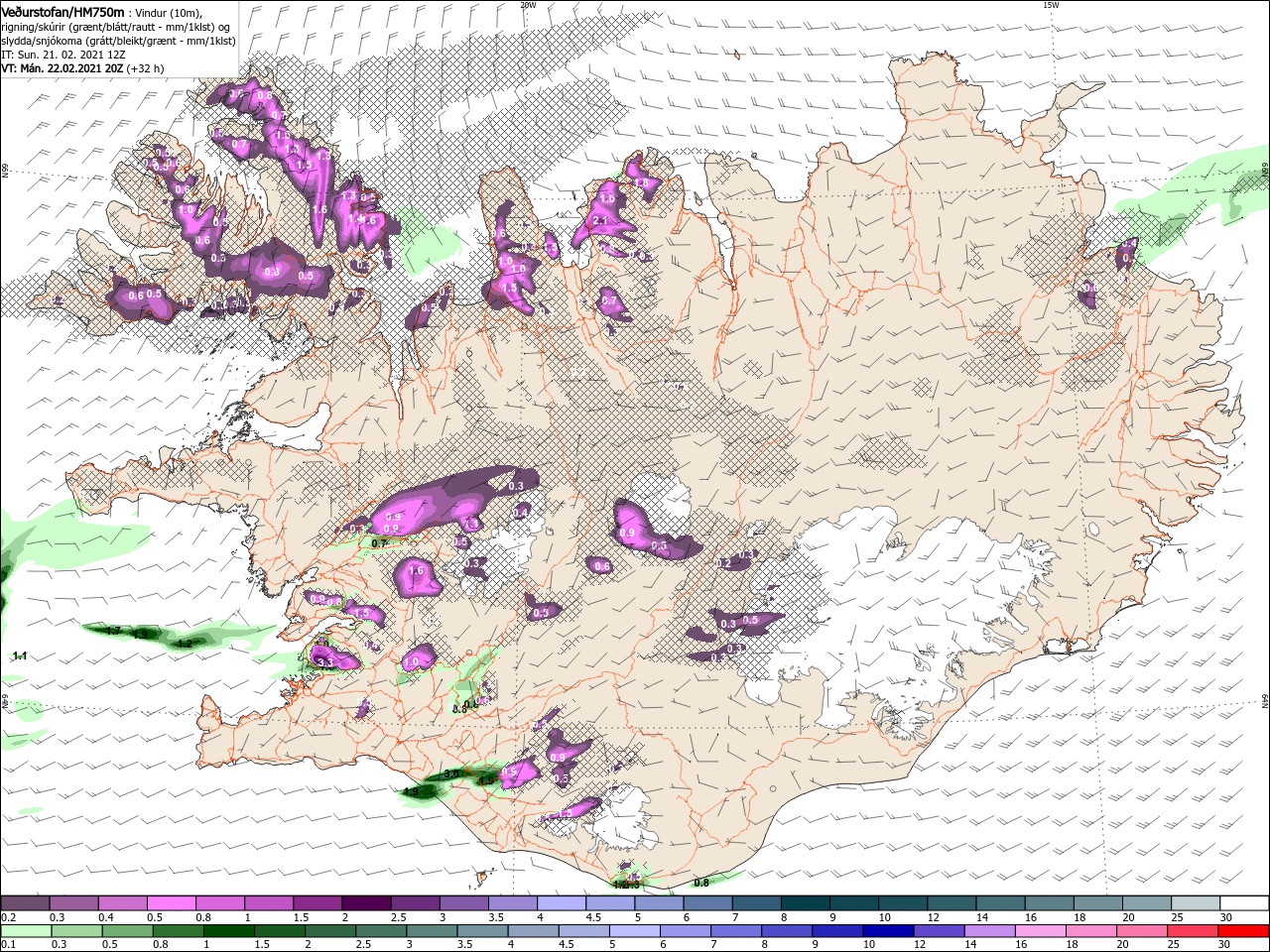
Task: Pick lower scale light pink swatch between 16 and 18
Action: tap(1039, 931)
